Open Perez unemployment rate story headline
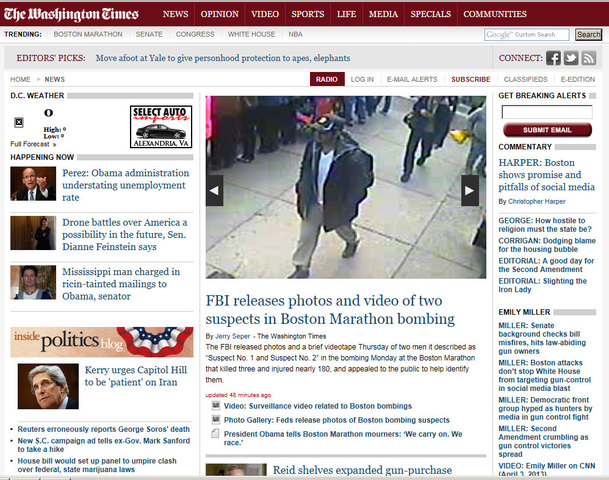Screen dimensions: 609x480 click(x=125, y=185)
